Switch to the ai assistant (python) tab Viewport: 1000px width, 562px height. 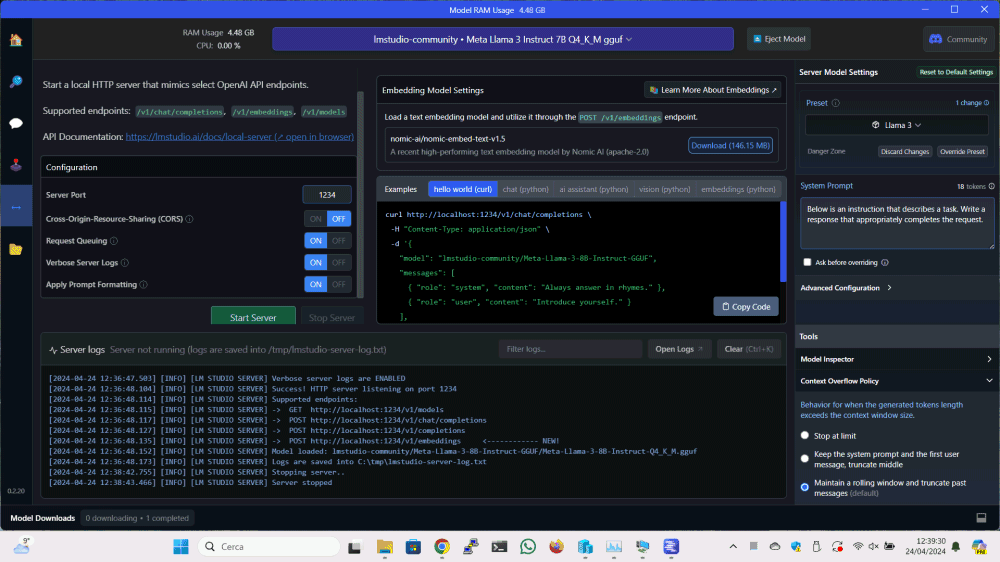click(x=594, y=189)
